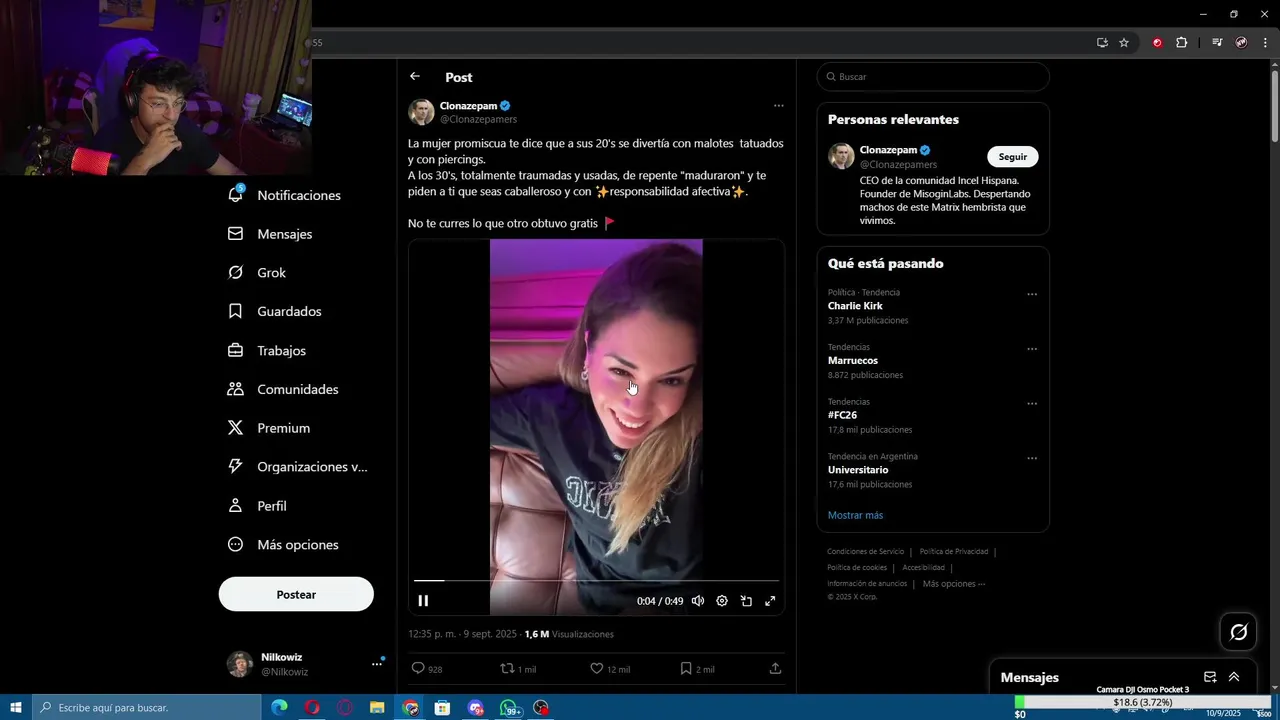Open the Chrome three-dot menu
The width and height of the screenshot is (1280, 720).
[x=1265, y=42]
